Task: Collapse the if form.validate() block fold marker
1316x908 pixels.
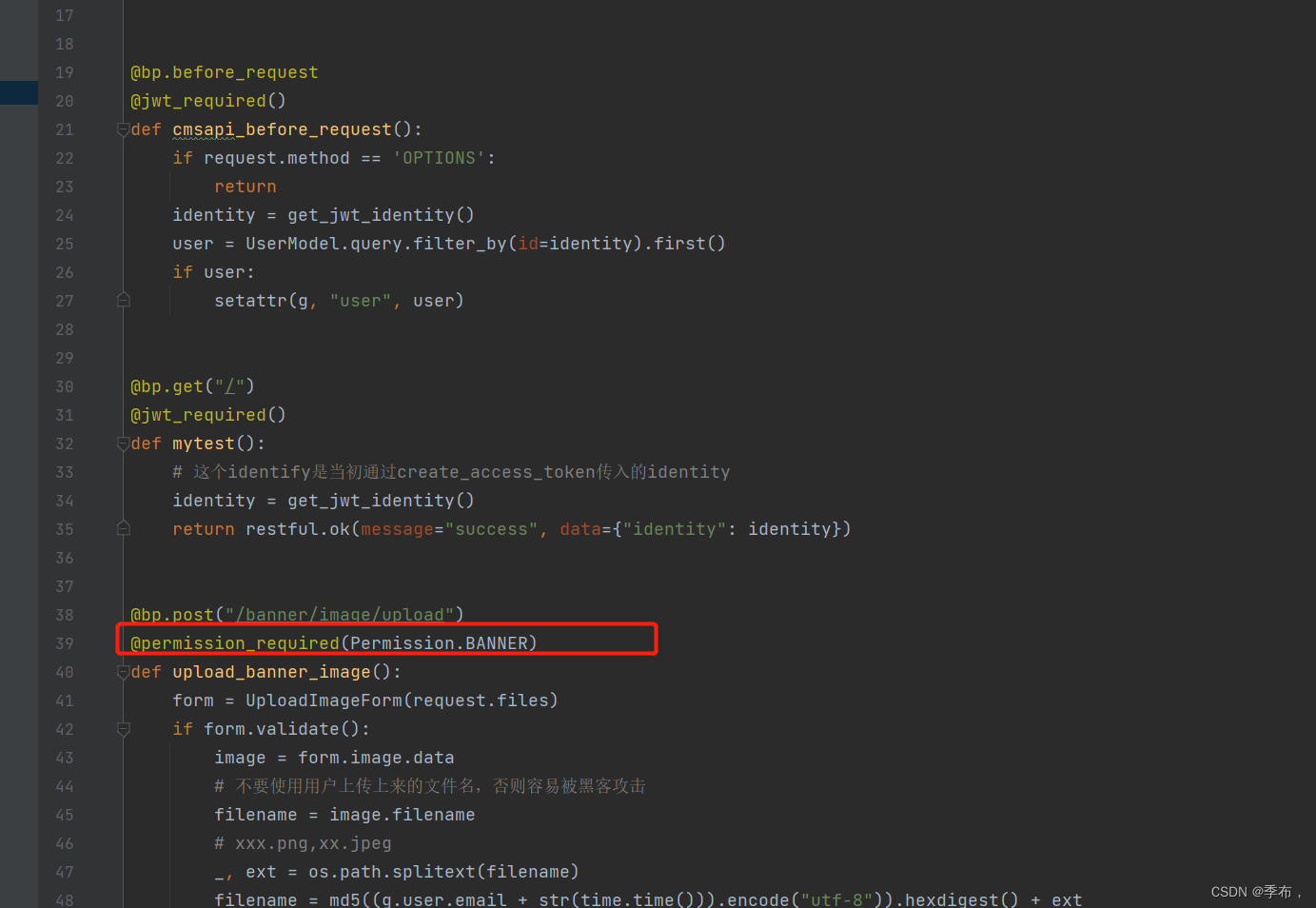Action: pyautogui.click(x=123, y=729)
